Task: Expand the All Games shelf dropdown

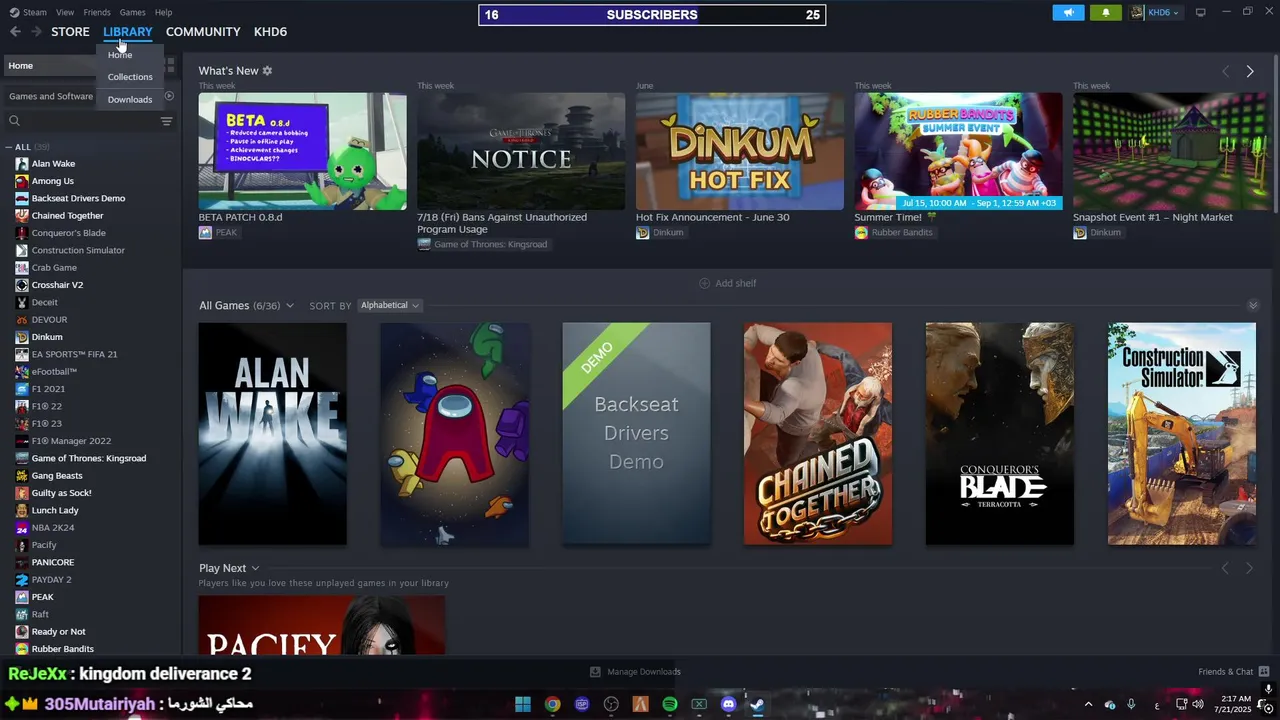Action: pyautogui.click(x=290, y=306)
